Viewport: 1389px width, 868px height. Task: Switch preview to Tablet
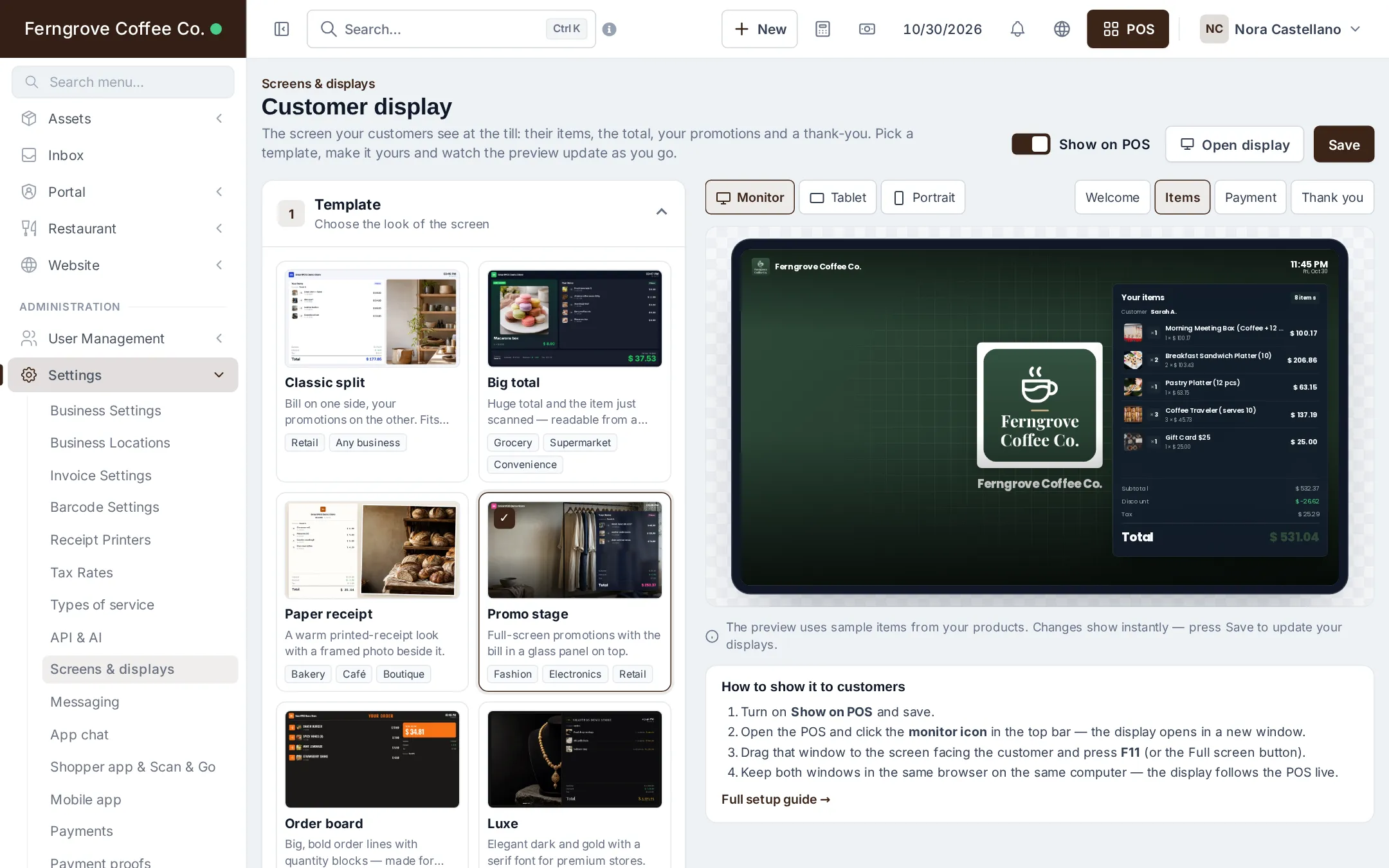[x=837, y=197]
